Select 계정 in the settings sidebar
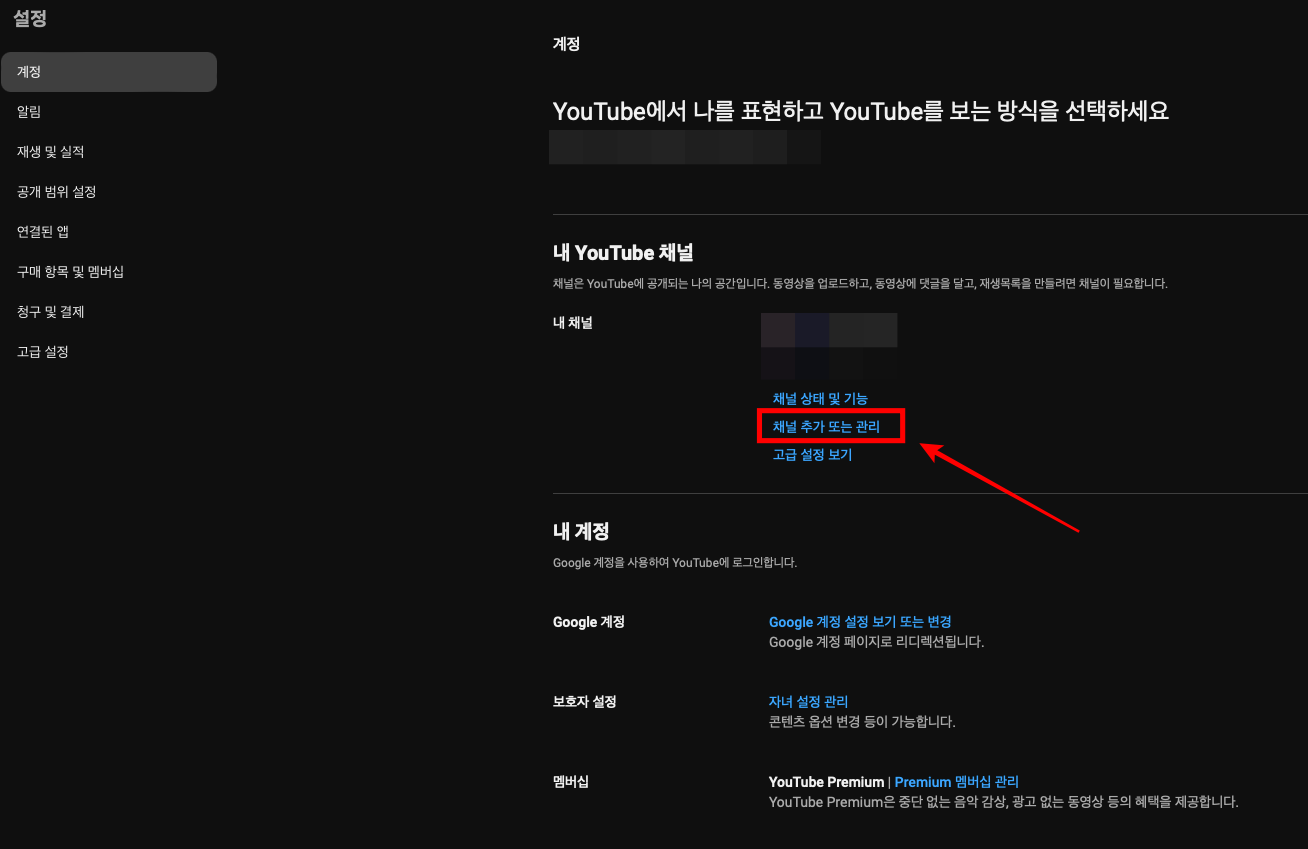1308x849 pixels. [108, 72]
